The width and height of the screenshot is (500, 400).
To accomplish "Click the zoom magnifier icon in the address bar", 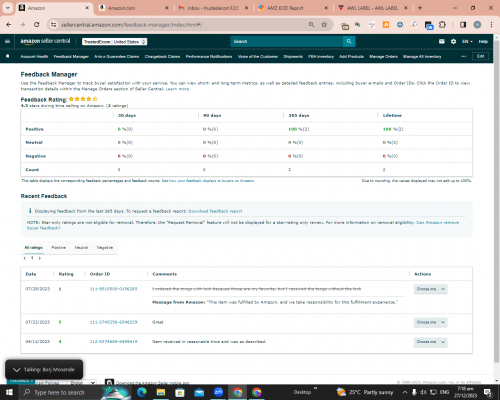I will click(x=311, y=25).
